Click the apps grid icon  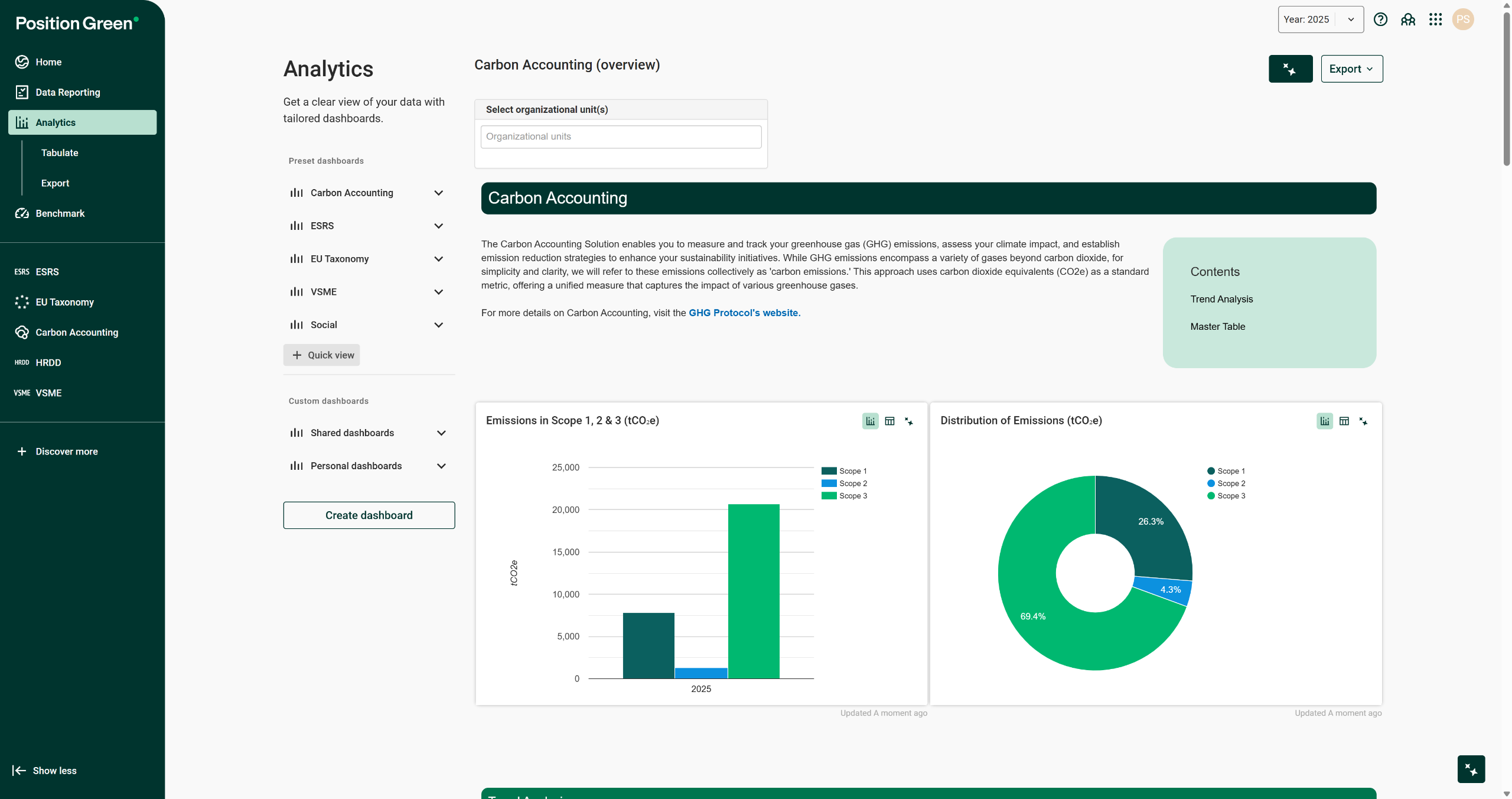(x=1435, y=20)
